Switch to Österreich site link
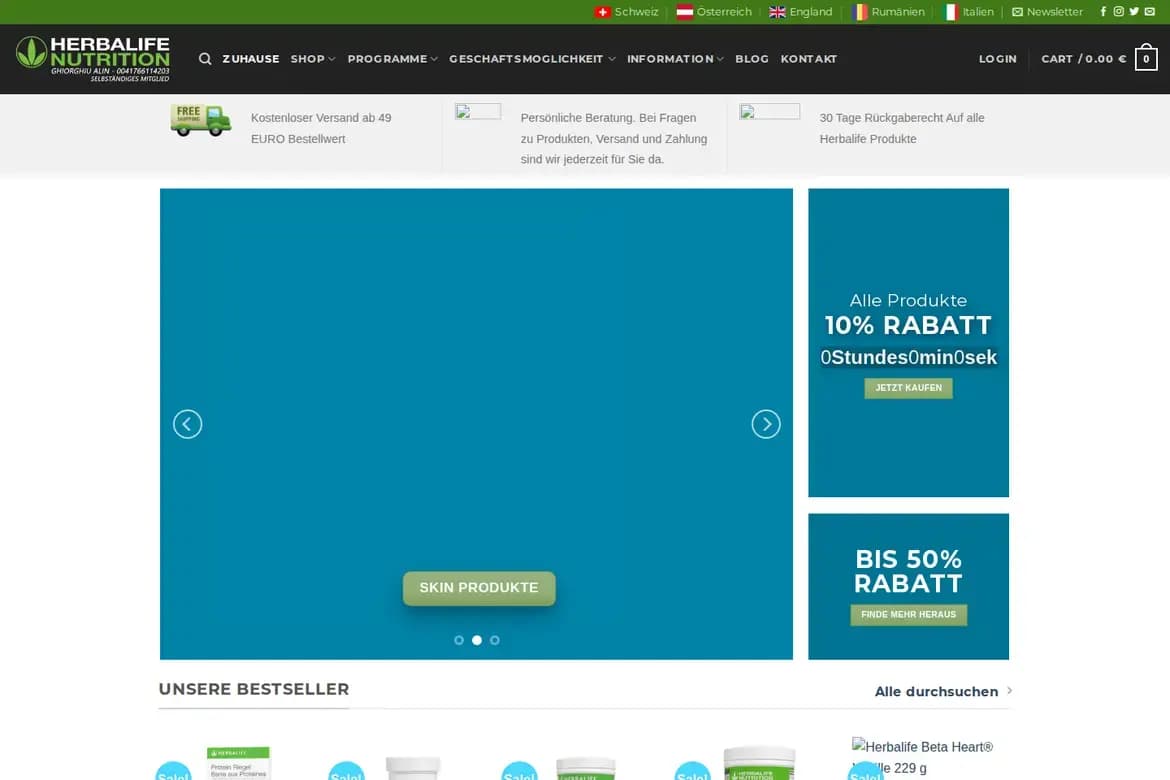This screenshot has width=1170, height=780. coord(724,12)
